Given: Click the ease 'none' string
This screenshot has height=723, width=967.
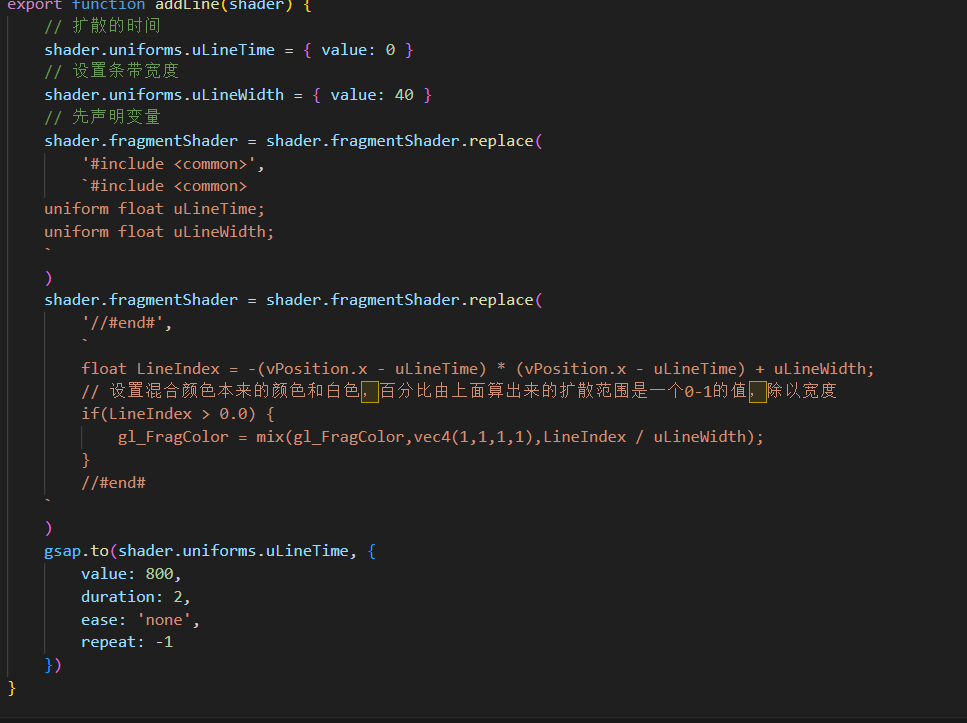Looking at the screenshot, I should tap(164, 620).
